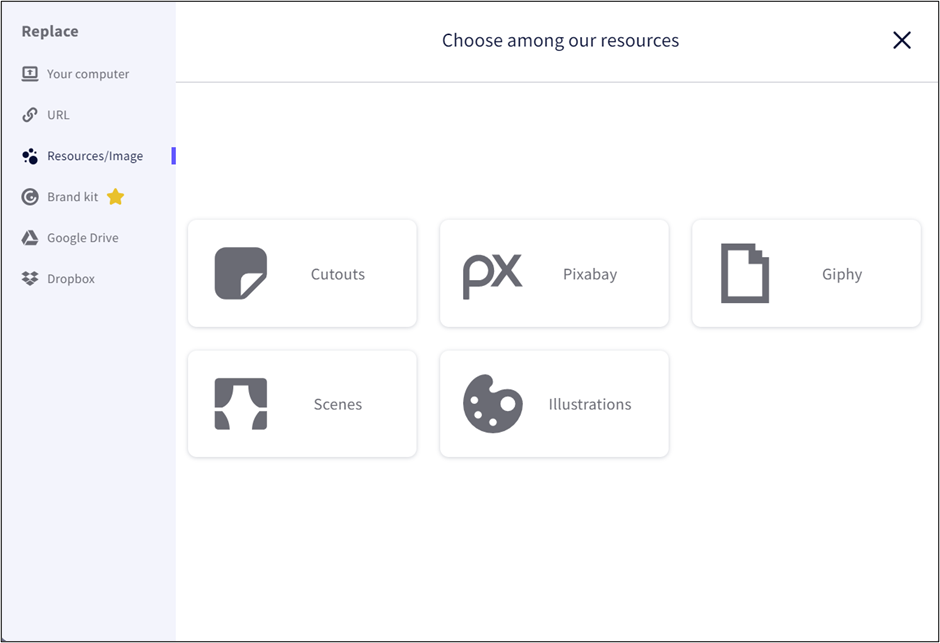Open the Illustrations card label

point(590,404)
